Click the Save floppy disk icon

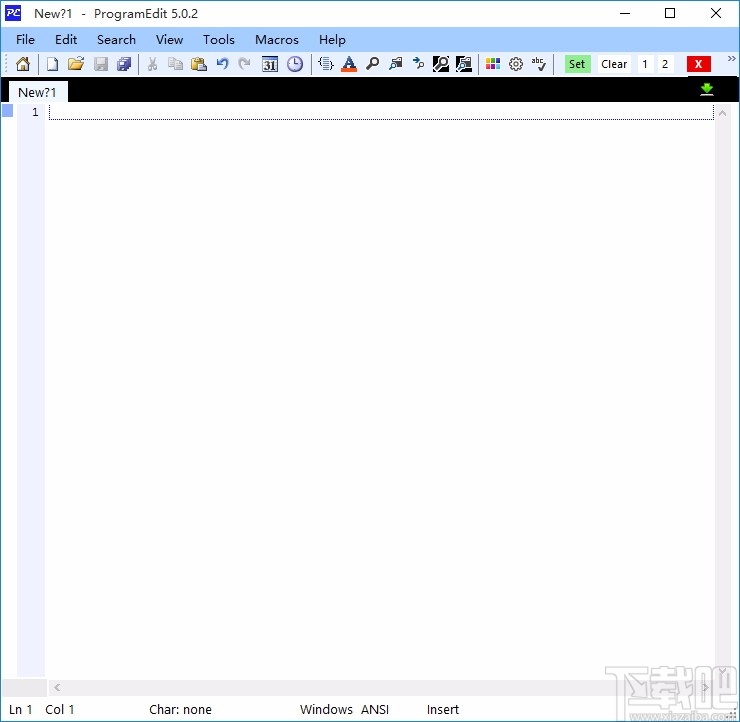point(101,64)
